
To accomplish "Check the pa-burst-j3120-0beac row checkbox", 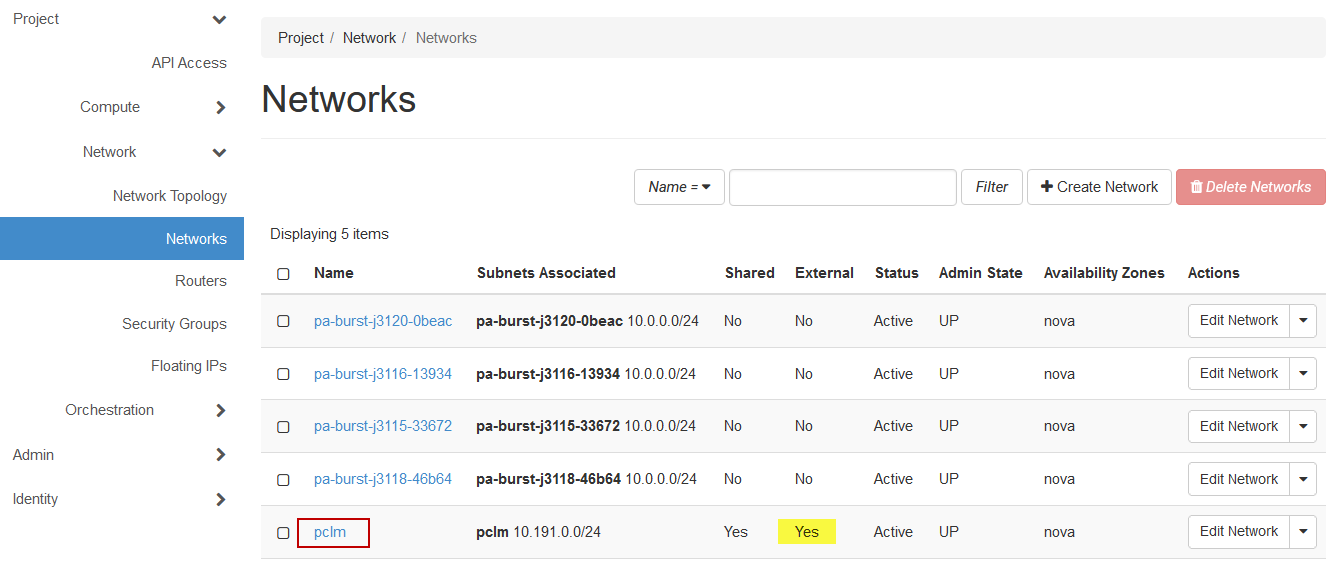I will (x=283, y=321).
